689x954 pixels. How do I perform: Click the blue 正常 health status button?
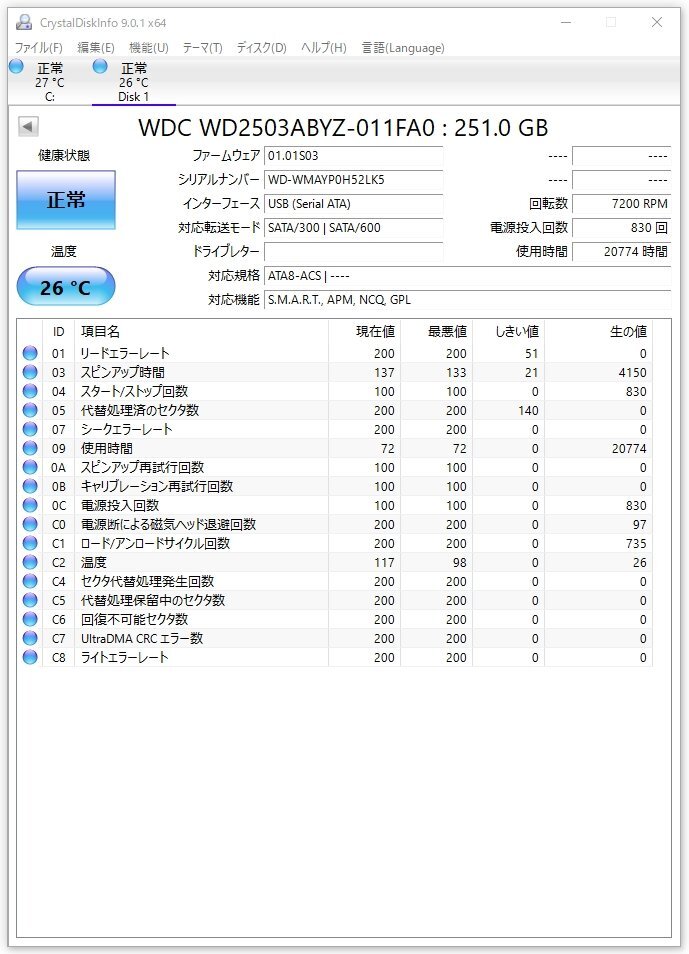(x=66, y=200)
